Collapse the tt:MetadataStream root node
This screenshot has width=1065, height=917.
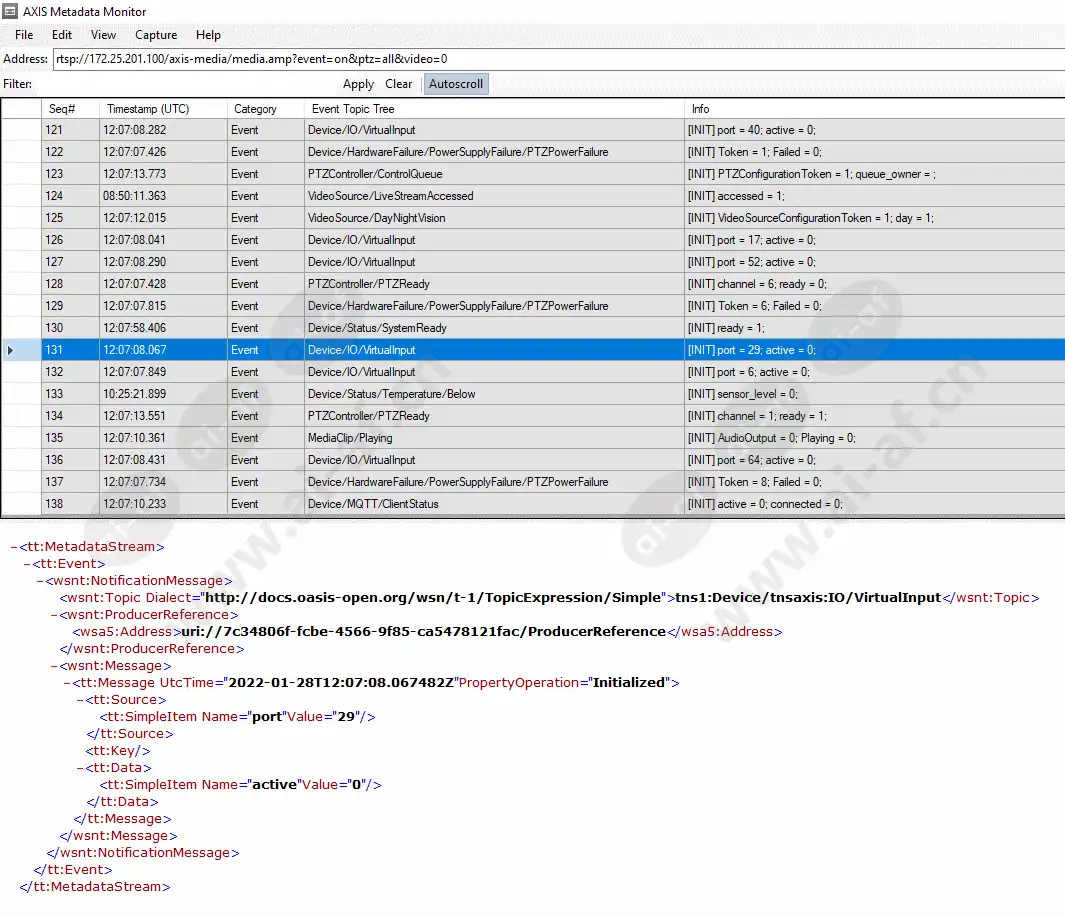tap(14, 547)
